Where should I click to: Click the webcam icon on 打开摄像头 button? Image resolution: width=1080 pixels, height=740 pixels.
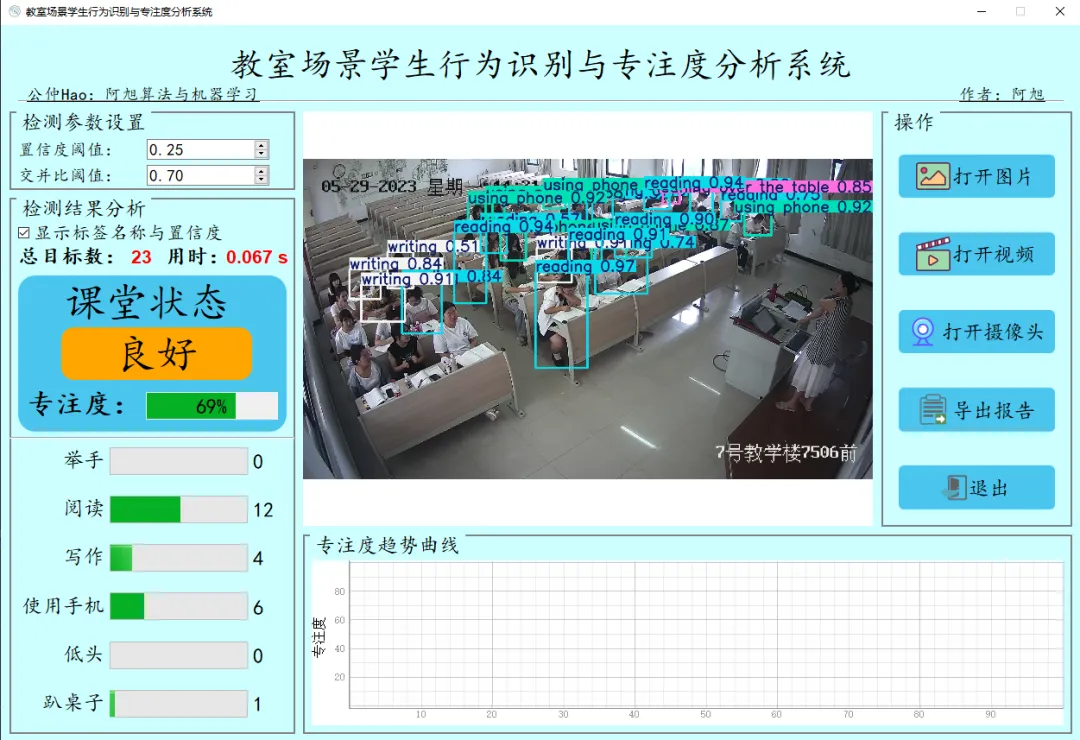coord(922,332)
